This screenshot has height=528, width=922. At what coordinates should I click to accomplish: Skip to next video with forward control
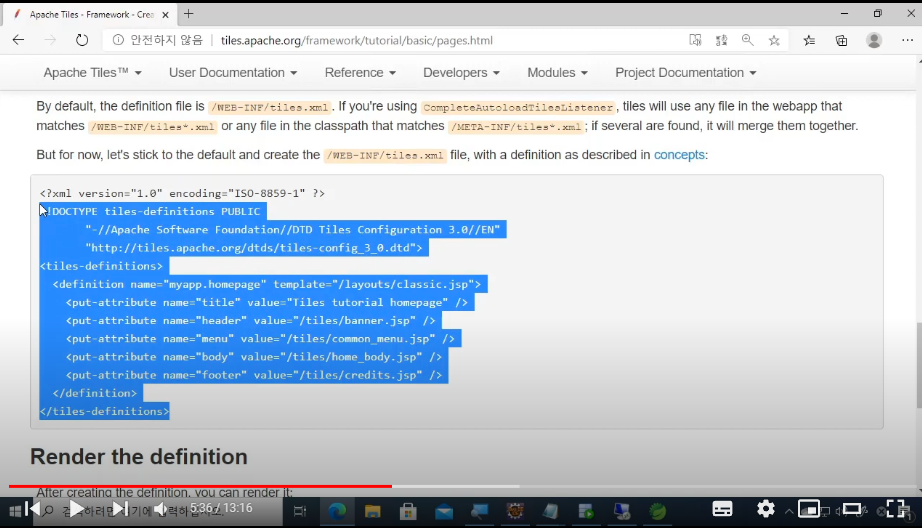[x=119, y=509]
